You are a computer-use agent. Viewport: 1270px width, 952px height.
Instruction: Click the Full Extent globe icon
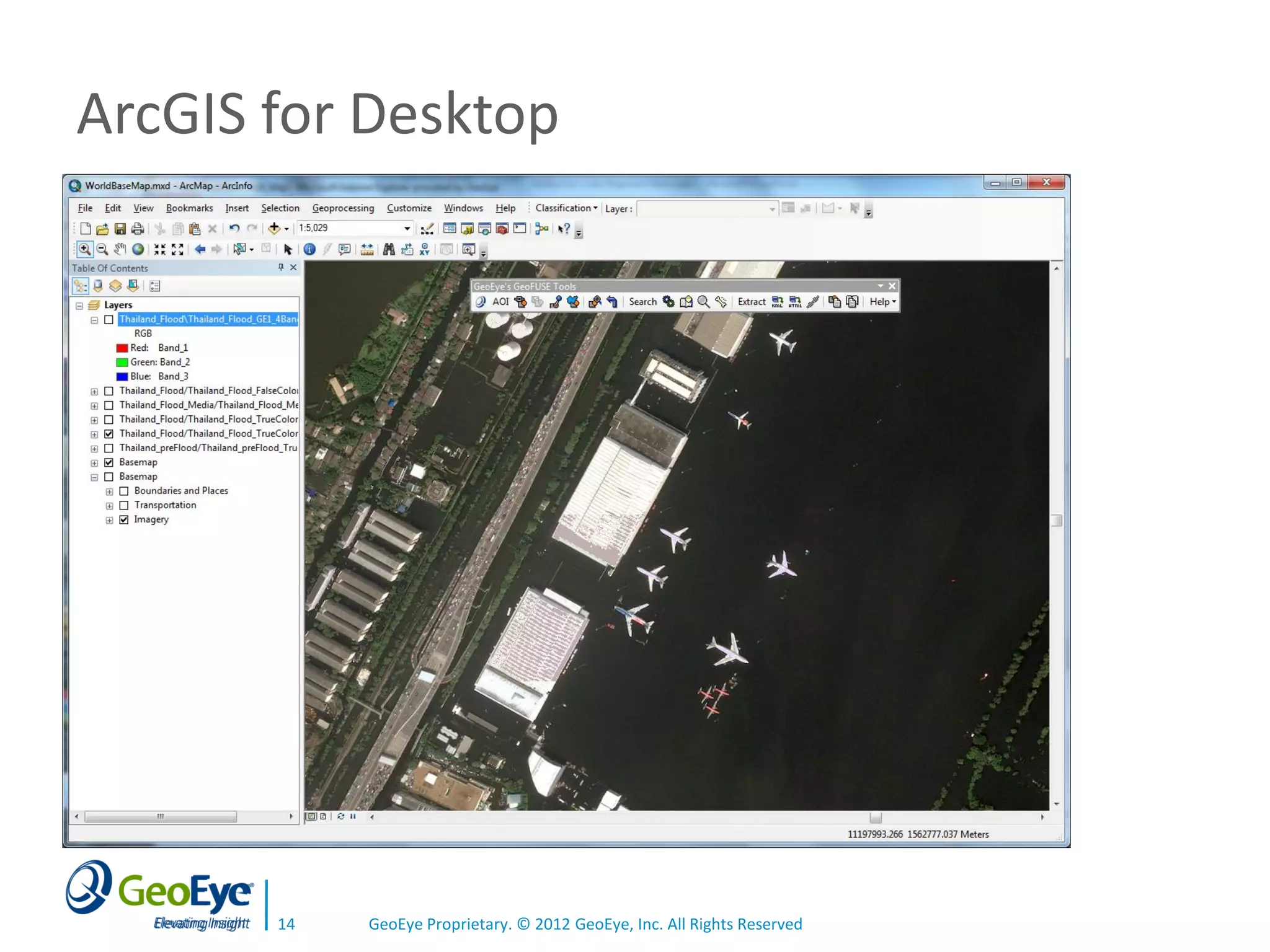point(138,249)
